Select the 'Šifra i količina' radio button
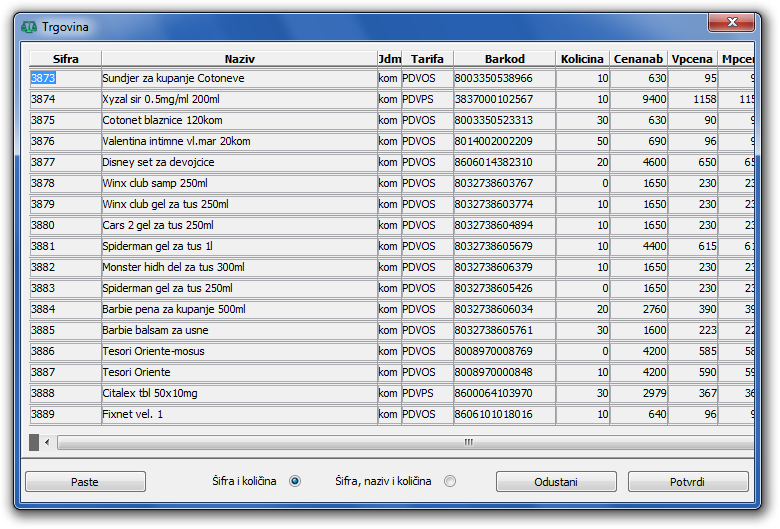The width and height of the screenshot is (780, 529). [295, 481]
